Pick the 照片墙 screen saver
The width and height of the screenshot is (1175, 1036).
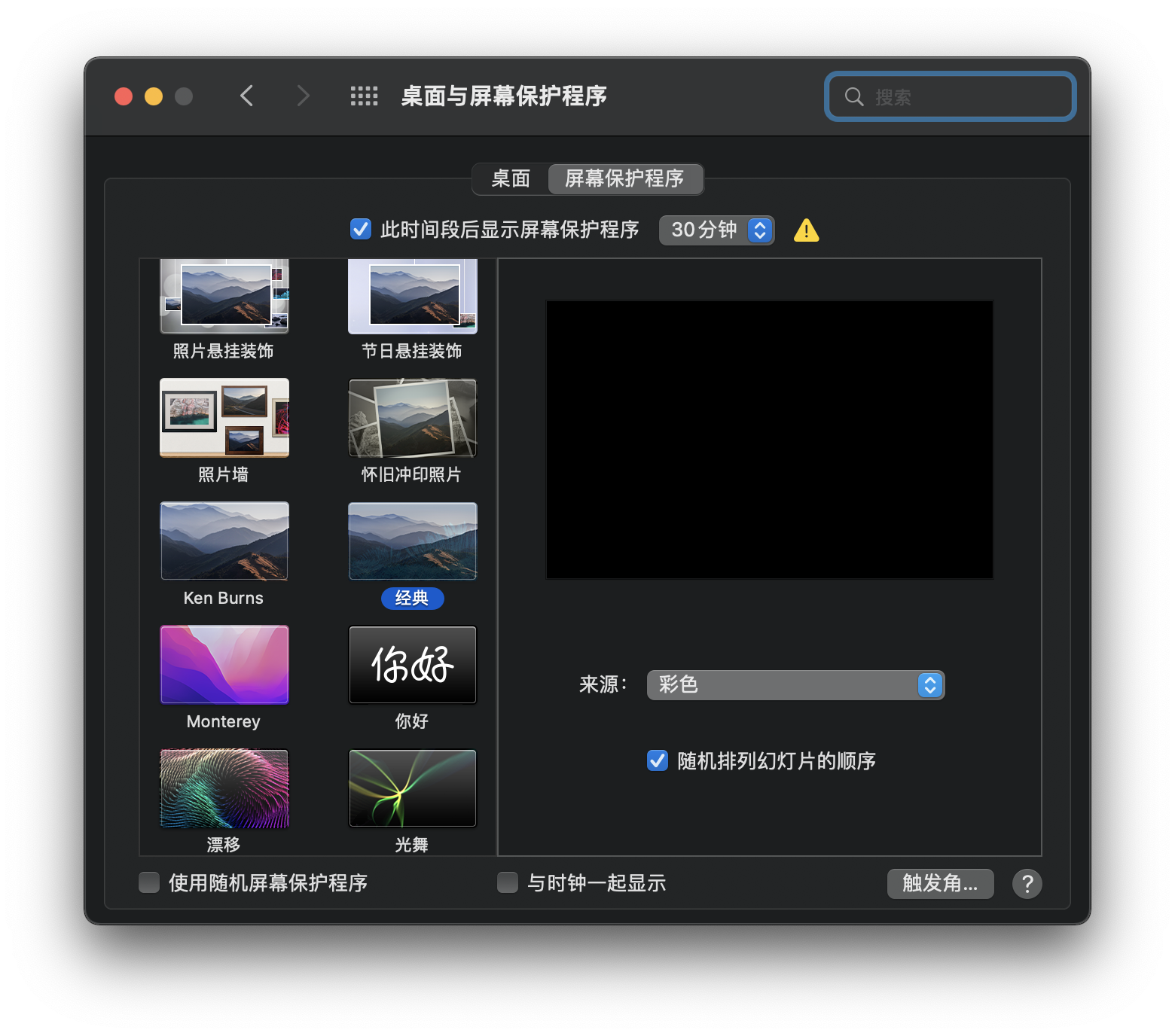(224, 418)
